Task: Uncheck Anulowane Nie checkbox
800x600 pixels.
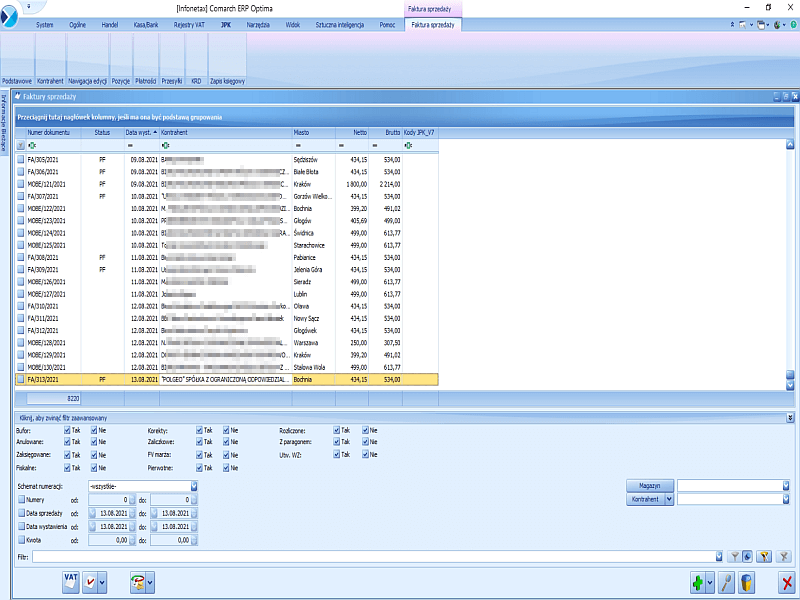Action: point(94,442)
